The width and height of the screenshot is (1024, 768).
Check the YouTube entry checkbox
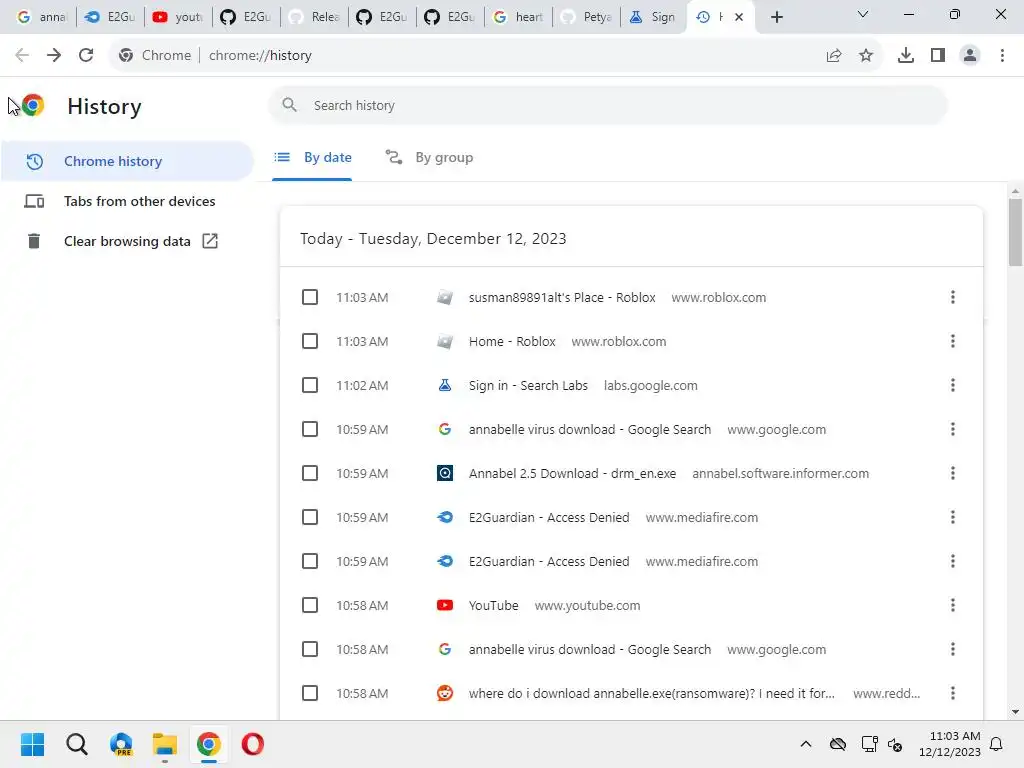[310, 605]
